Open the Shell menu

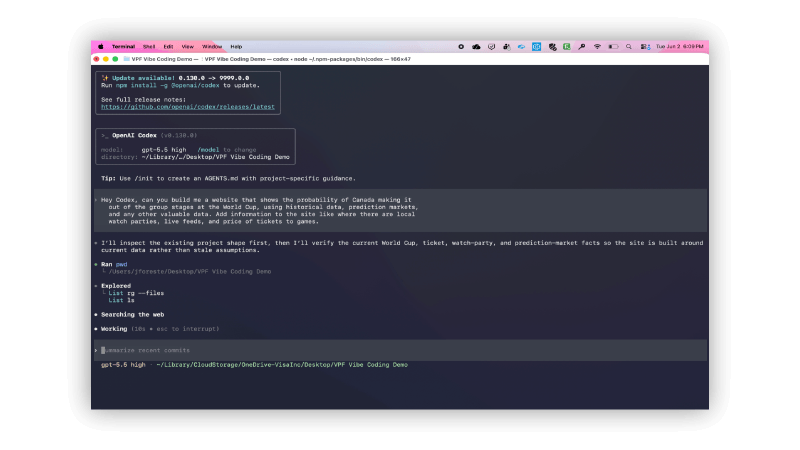149,46
